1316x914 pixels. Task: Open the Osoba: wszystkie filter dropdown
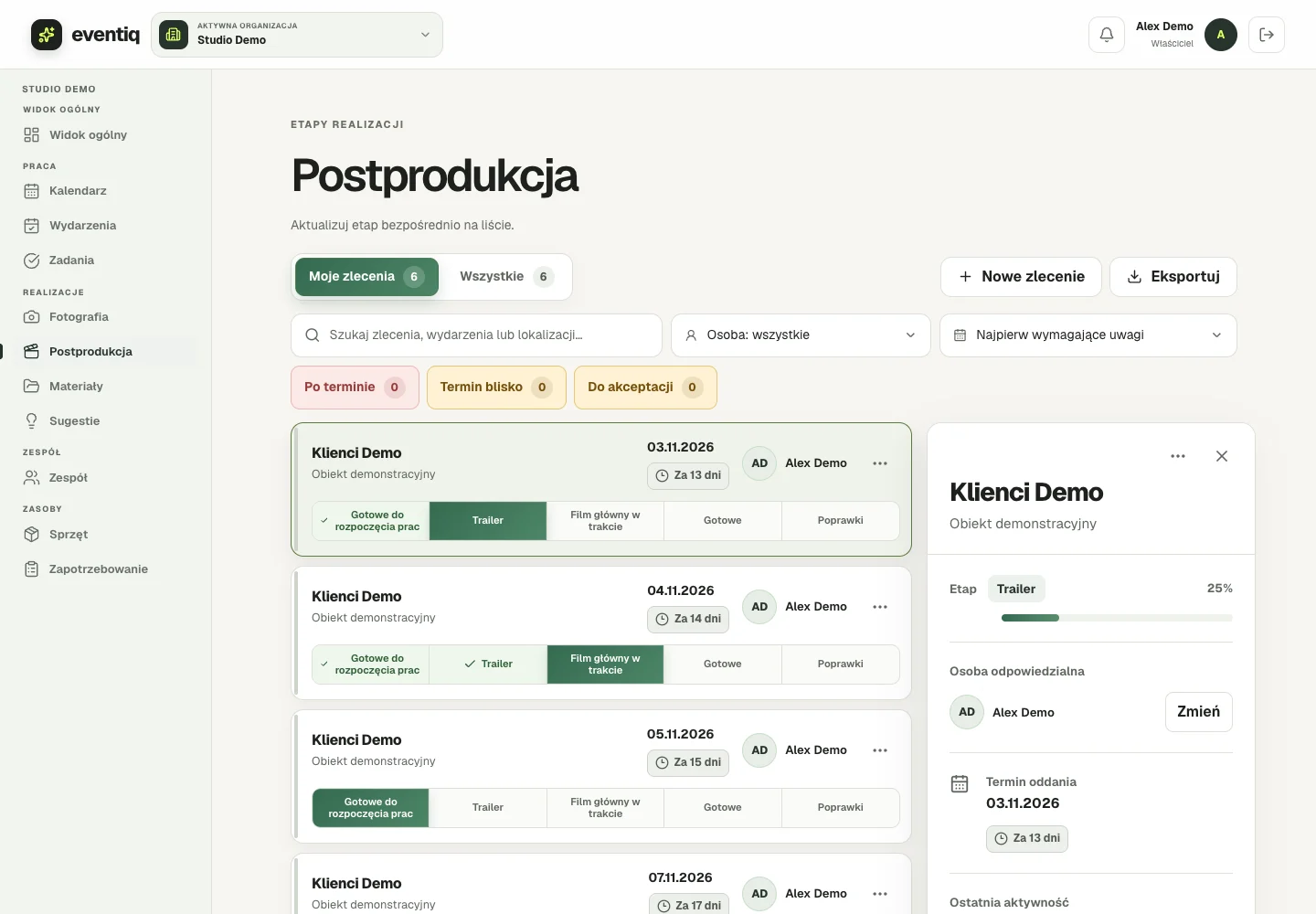tap(801, 335)
